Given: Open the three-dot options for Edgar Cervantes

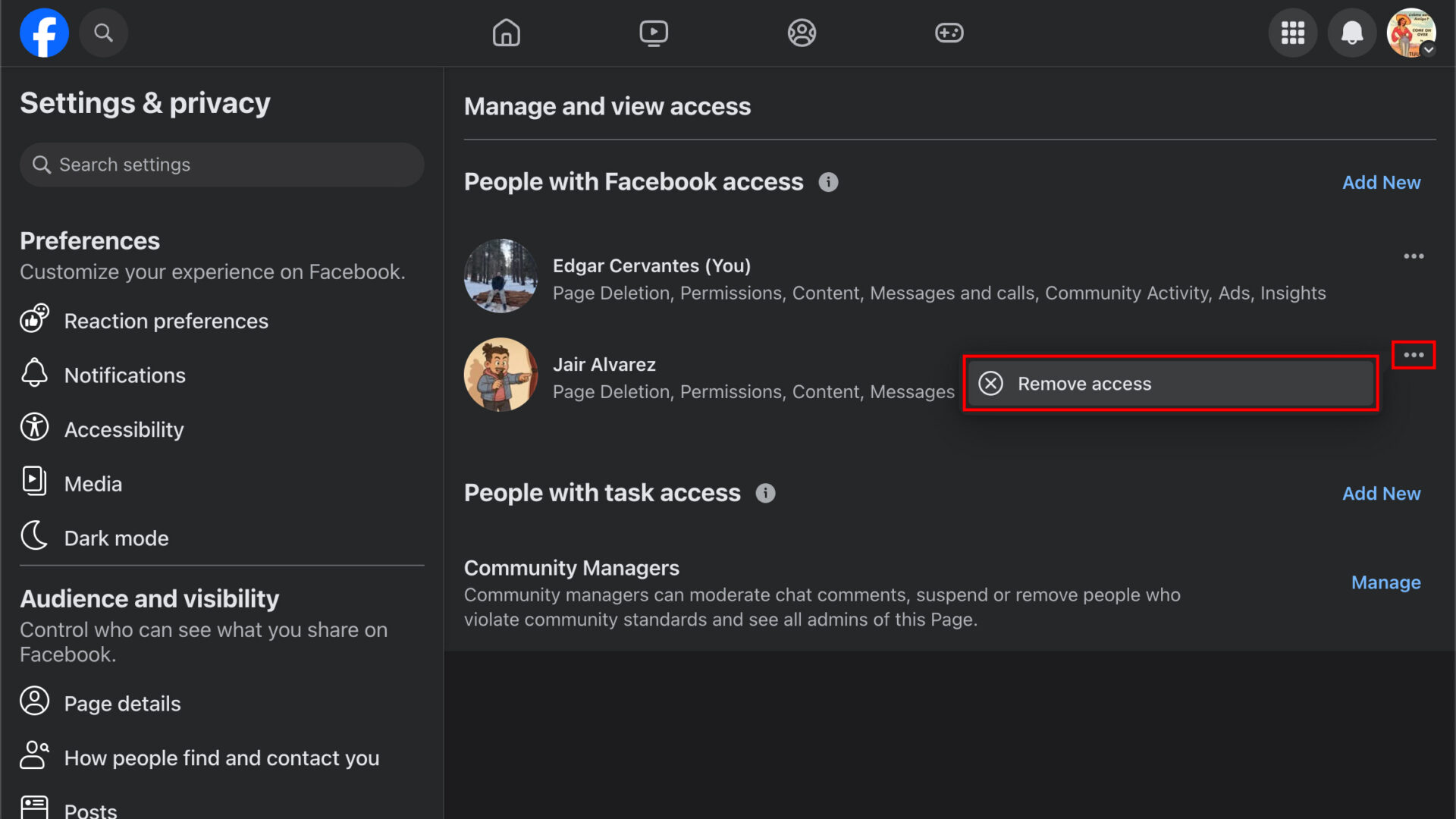Looking at the screenshot, I should click(x=1414, y=256).
